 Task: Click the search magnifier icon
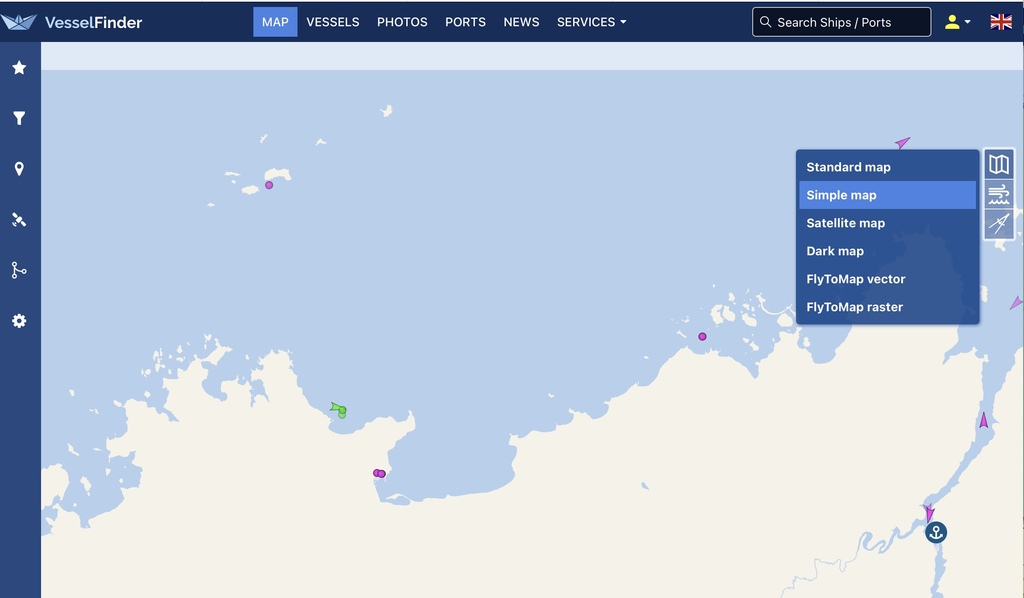(765, 22)
